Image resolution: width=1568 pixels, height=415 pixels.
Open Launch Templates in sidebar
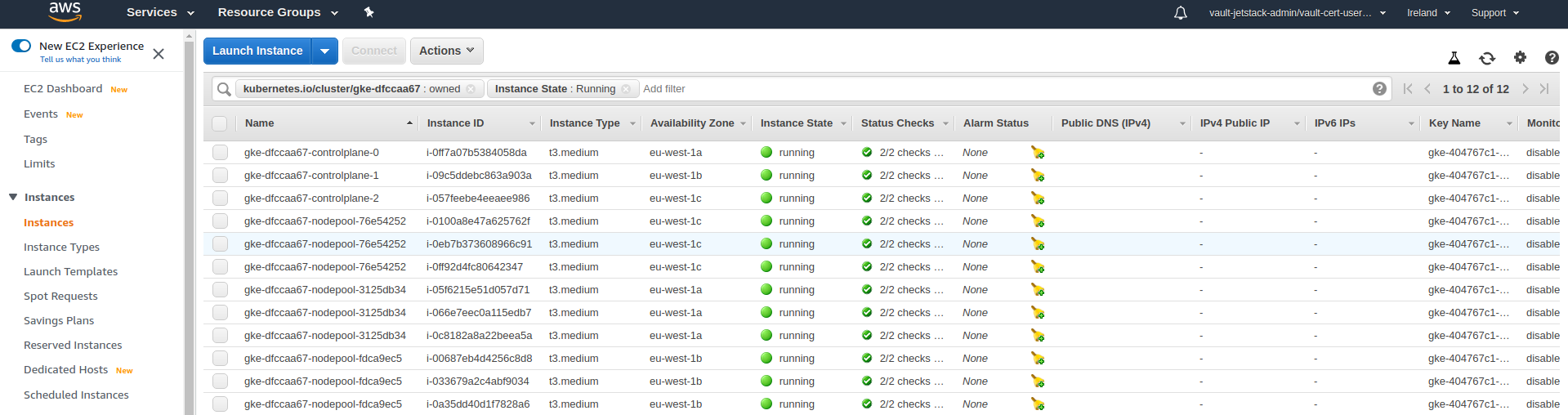click(x=70, y=271)
